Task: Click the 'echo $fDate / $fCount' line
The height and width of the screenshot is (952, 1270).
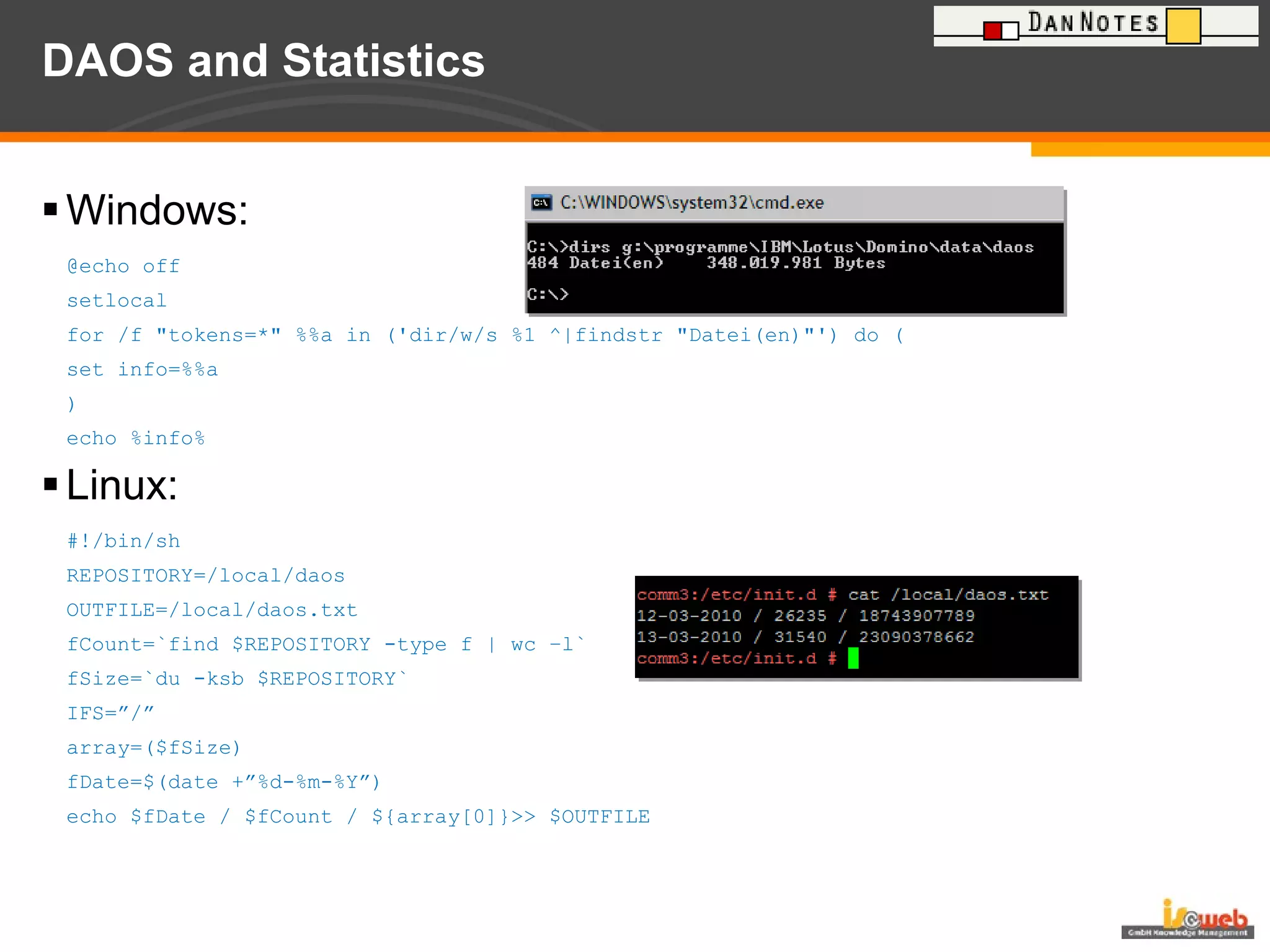Action: tap(358, 816)
